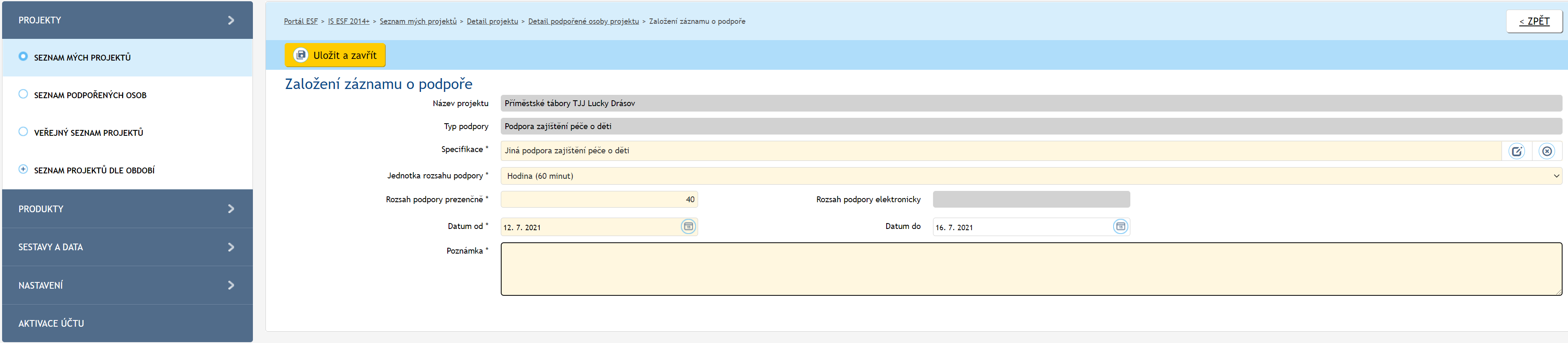Clear Specifikace with the circled X icon
Screen dimensions: 1568x343
click(1546, 151)
